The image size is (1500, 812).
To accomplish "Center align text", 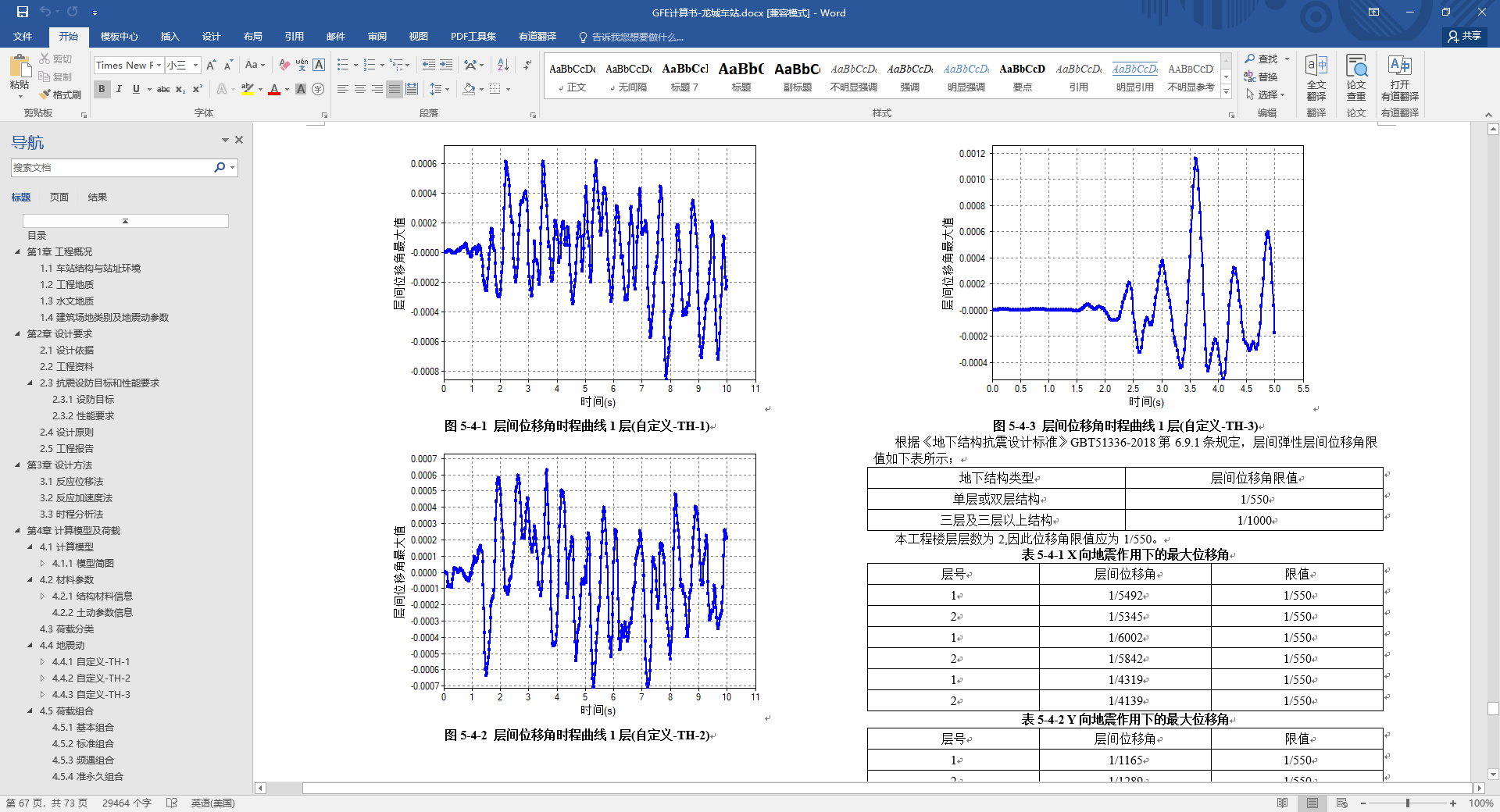I will click(360, 89).
